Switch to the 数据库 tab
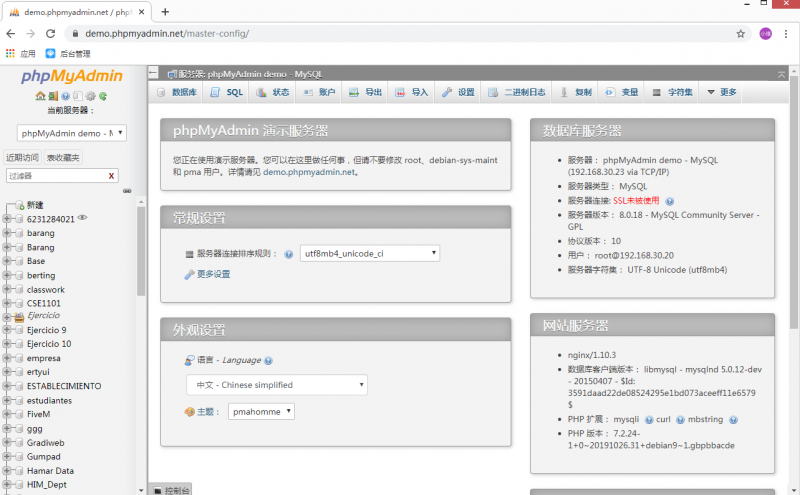 [x=177, y=92]
